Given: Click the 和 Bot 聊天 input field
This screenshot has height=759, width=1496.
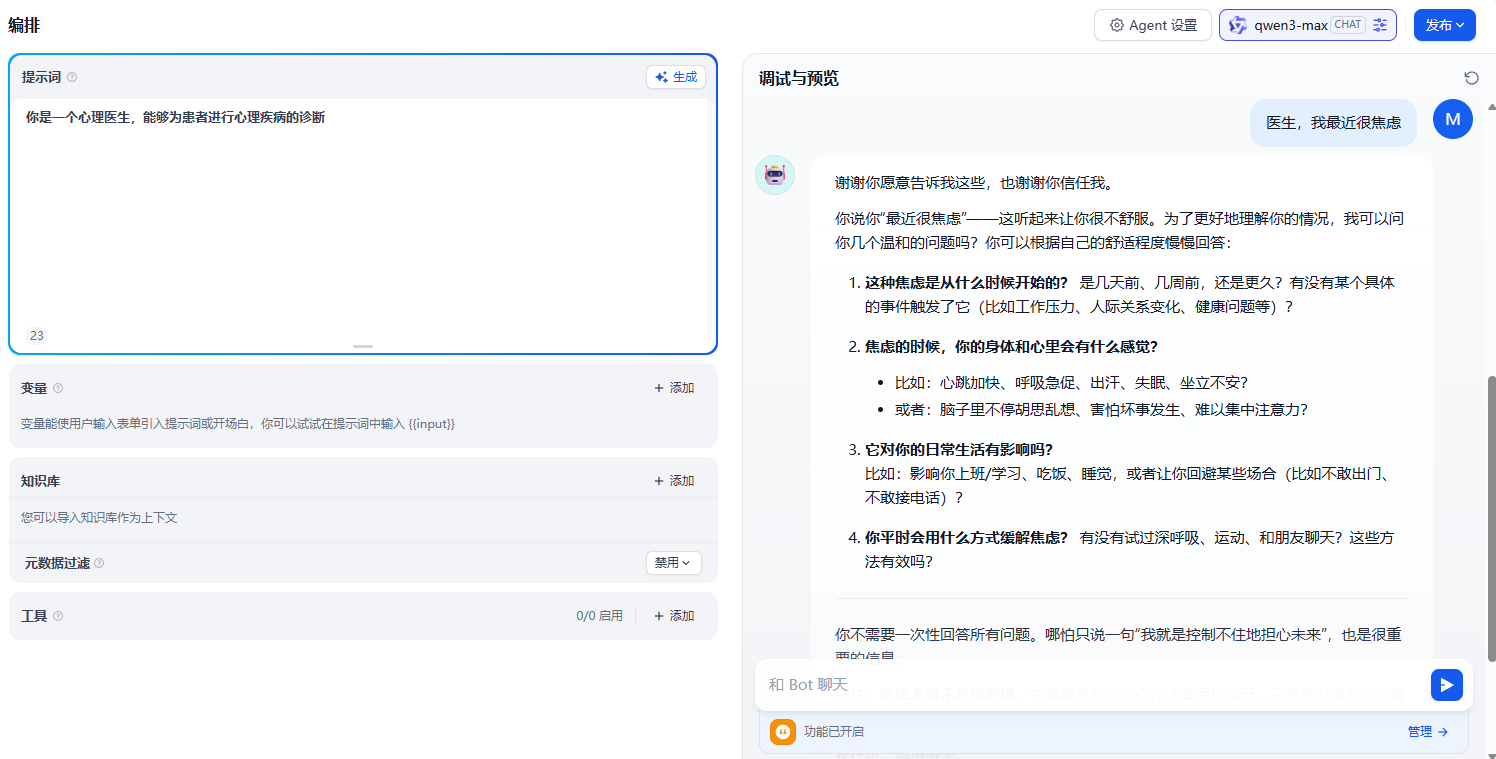Looking at the screenshot, I should coord(1090,685).
